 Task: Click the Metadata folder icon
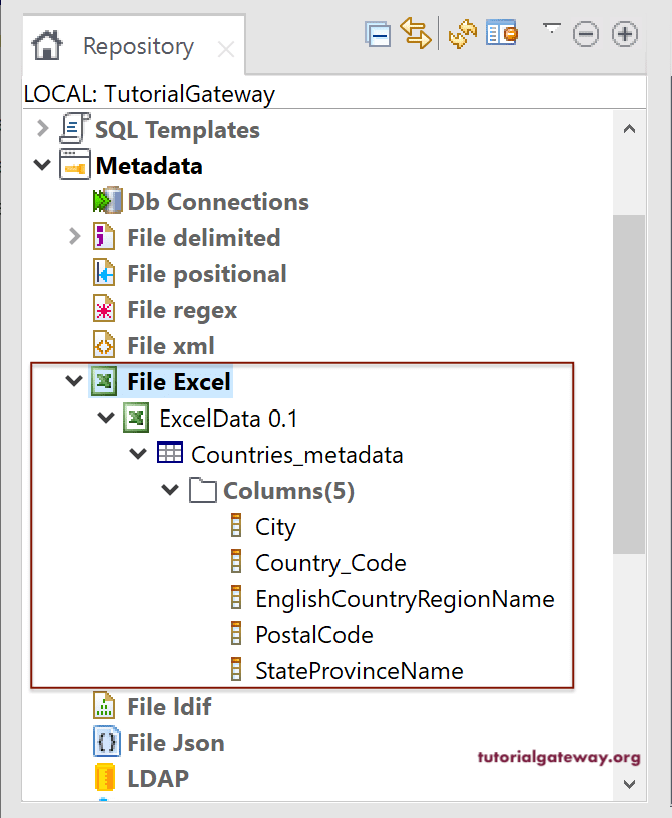point(75,164)
